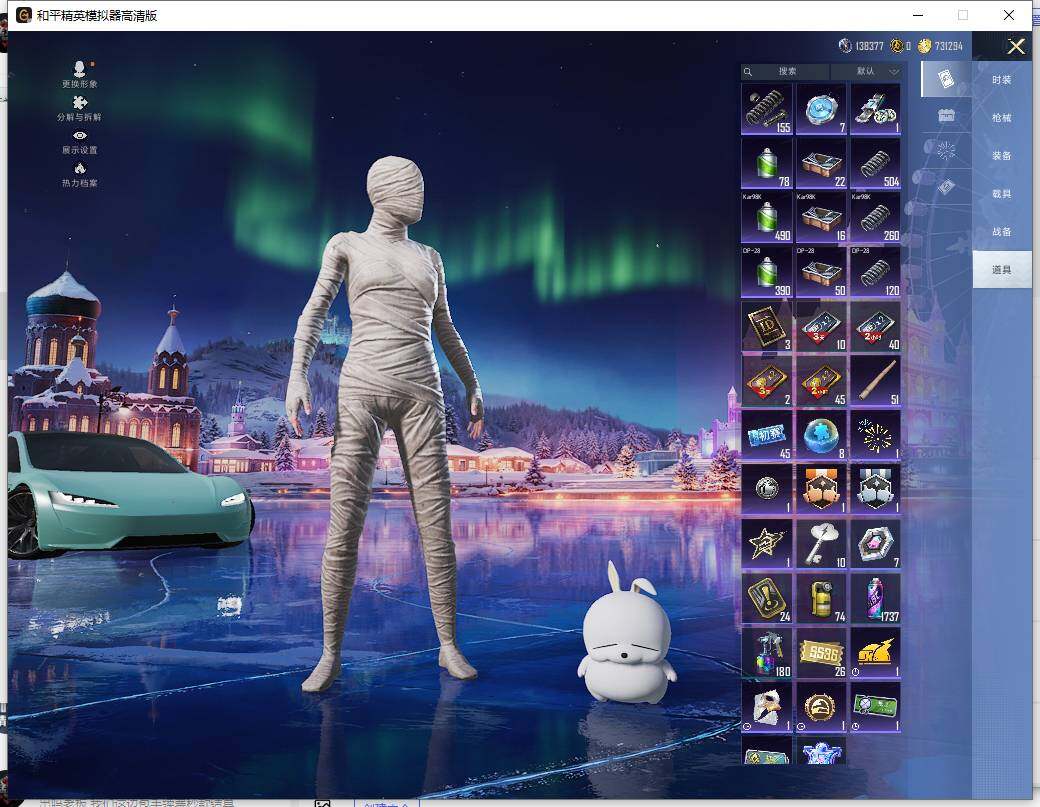Select the silver ribbon medal item
The image size is (1040, 807).
[x=876, y=489]
